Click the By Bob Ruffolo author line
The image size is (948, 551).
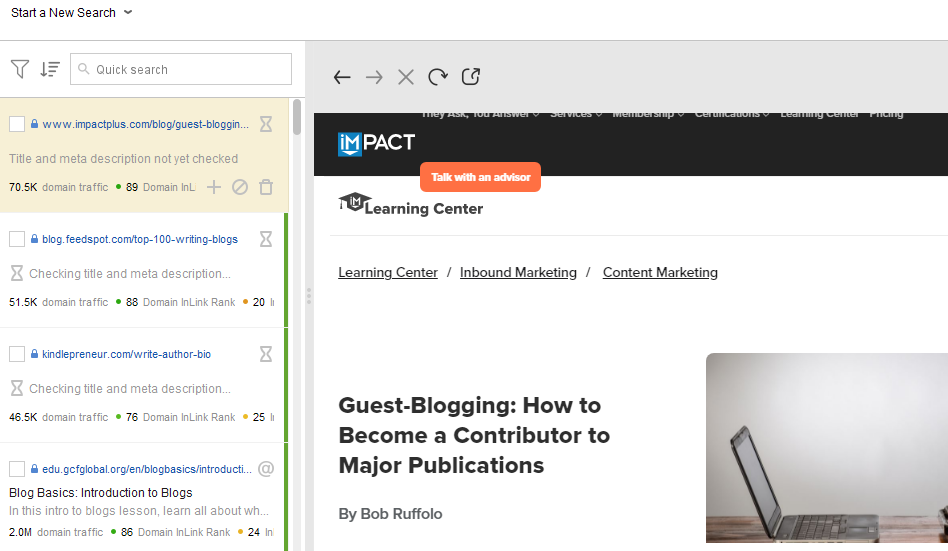click(x=391, y=514)
